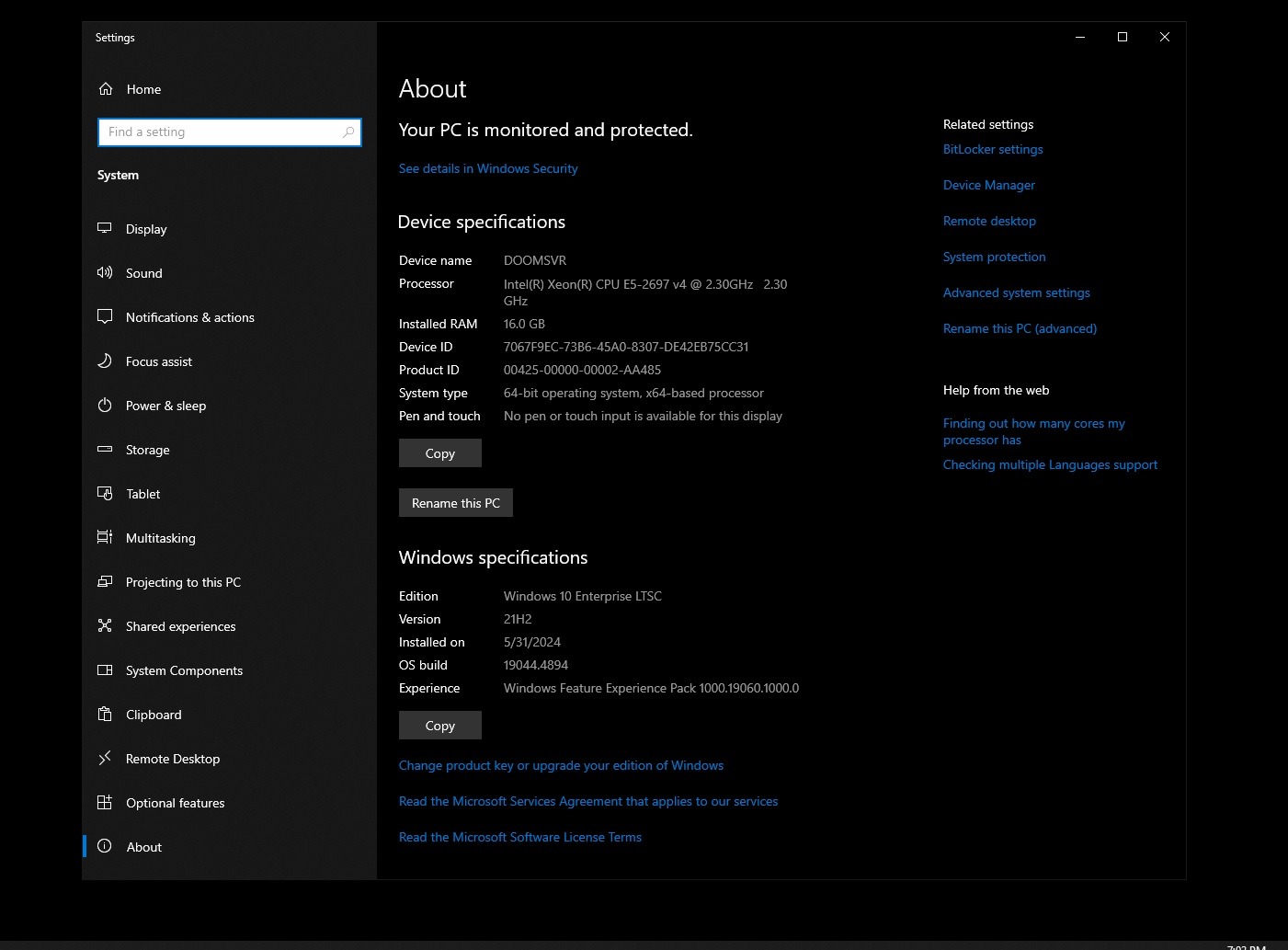1288x950 pixels.
Task: Click the Notifications & actions icon
Action: [x=105, y=316]
